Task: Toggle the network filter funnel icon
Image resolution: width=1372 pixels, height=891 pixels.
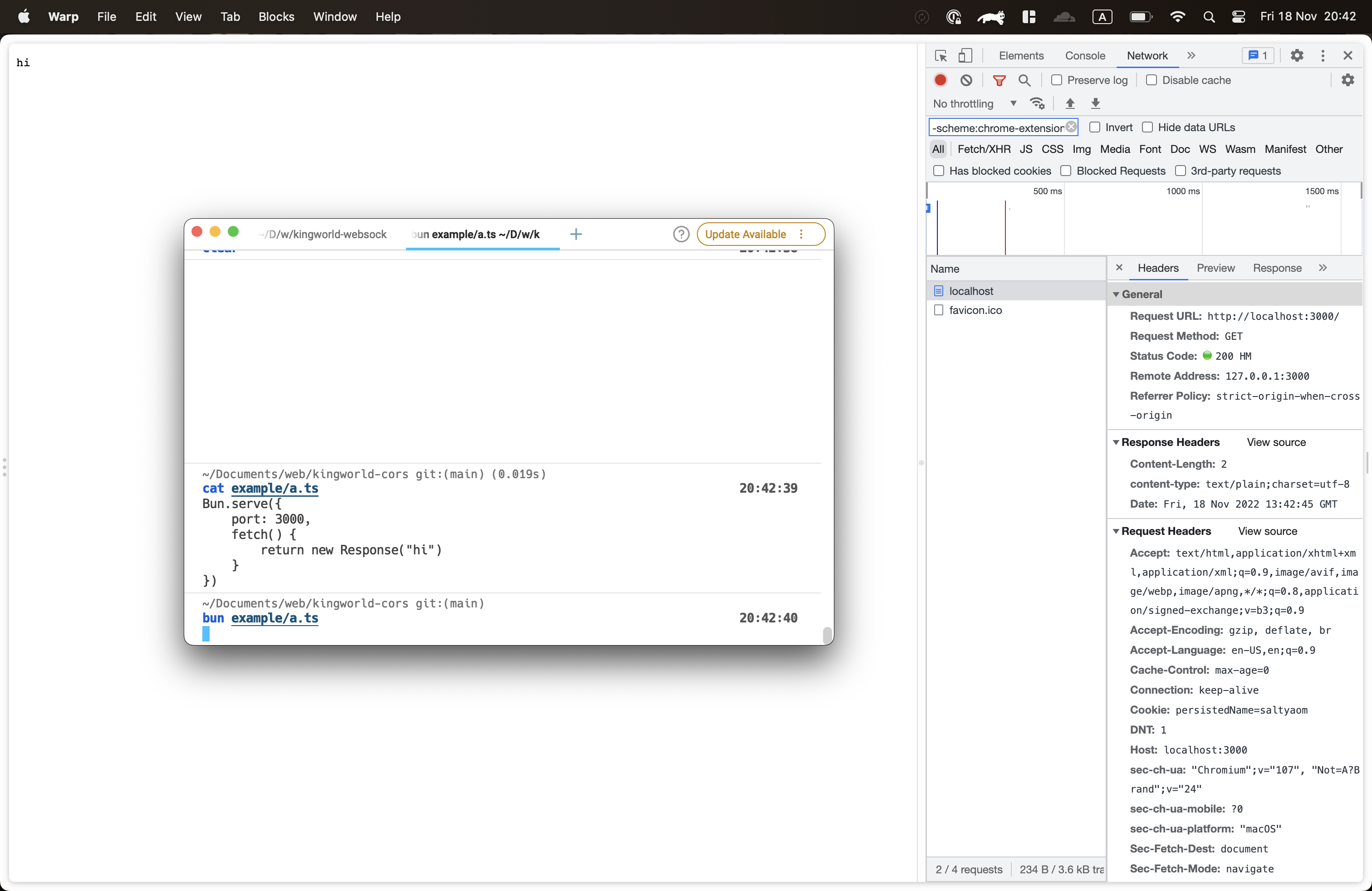Action: pos(999,80)
